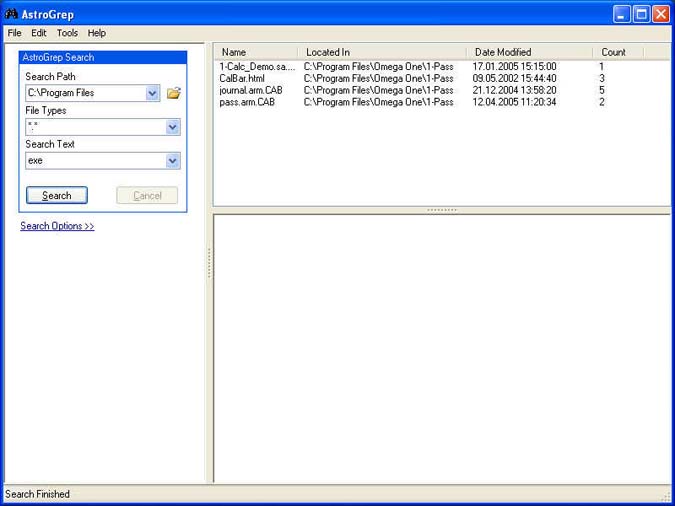Expand the Search Options link

coord(57,226)
